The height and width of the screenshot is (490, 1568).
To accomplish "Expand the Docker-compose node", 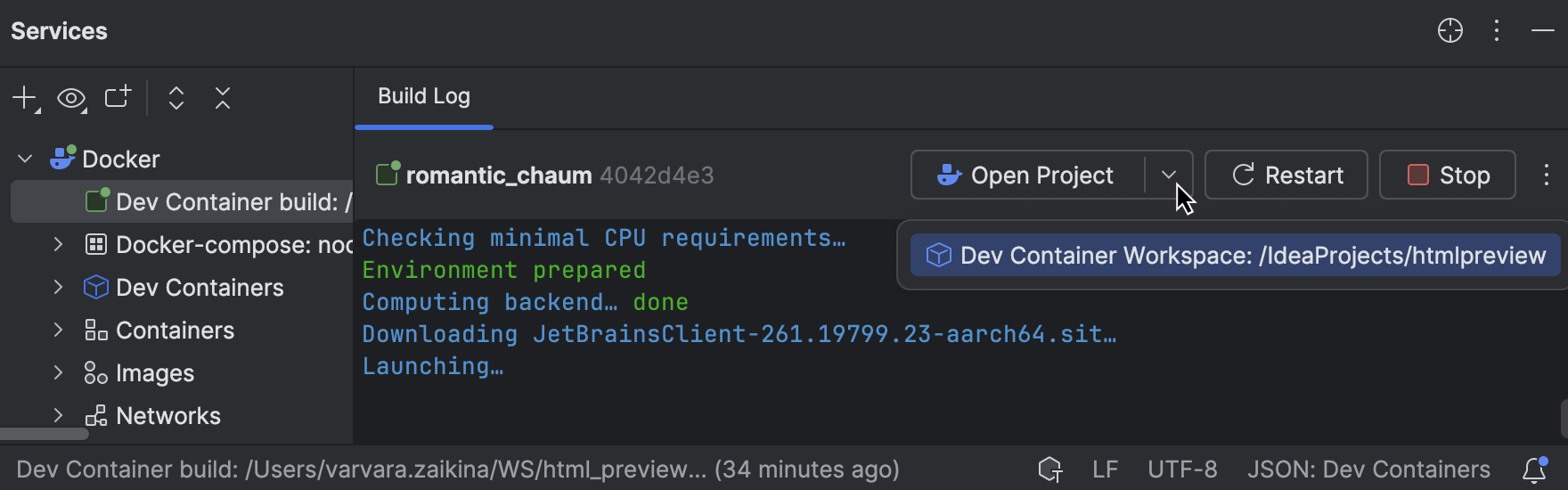I will point(58,244).
